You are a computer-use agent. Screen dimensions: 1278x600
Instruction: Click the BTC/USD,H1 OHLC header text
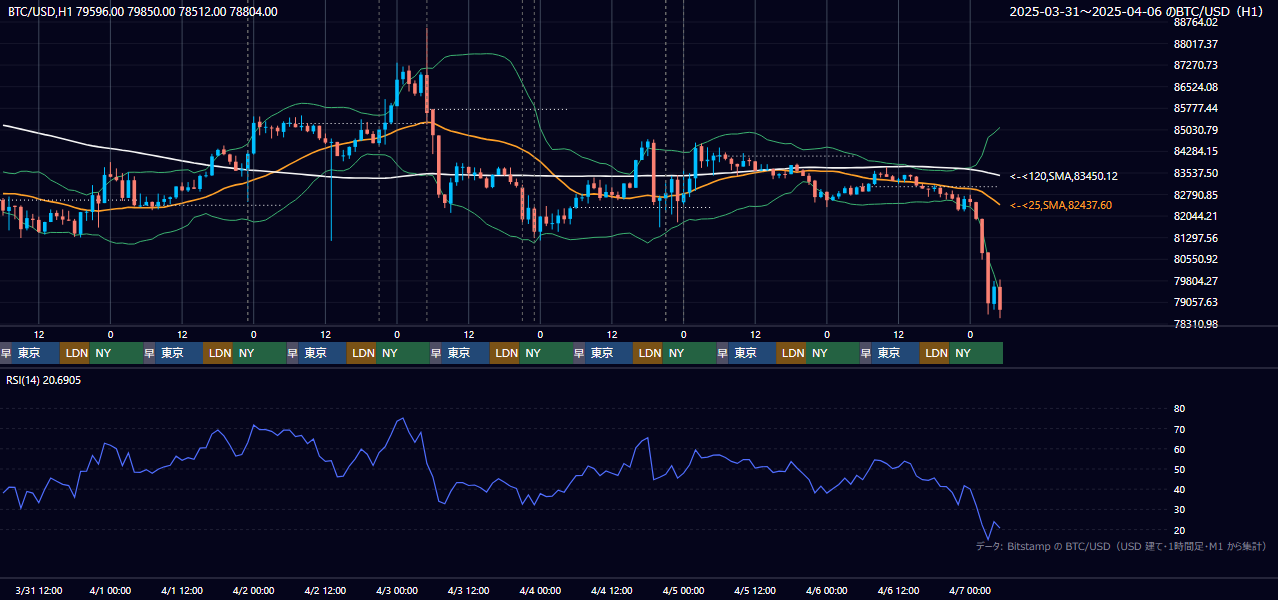pyautogui.click(x=143, y=11)
